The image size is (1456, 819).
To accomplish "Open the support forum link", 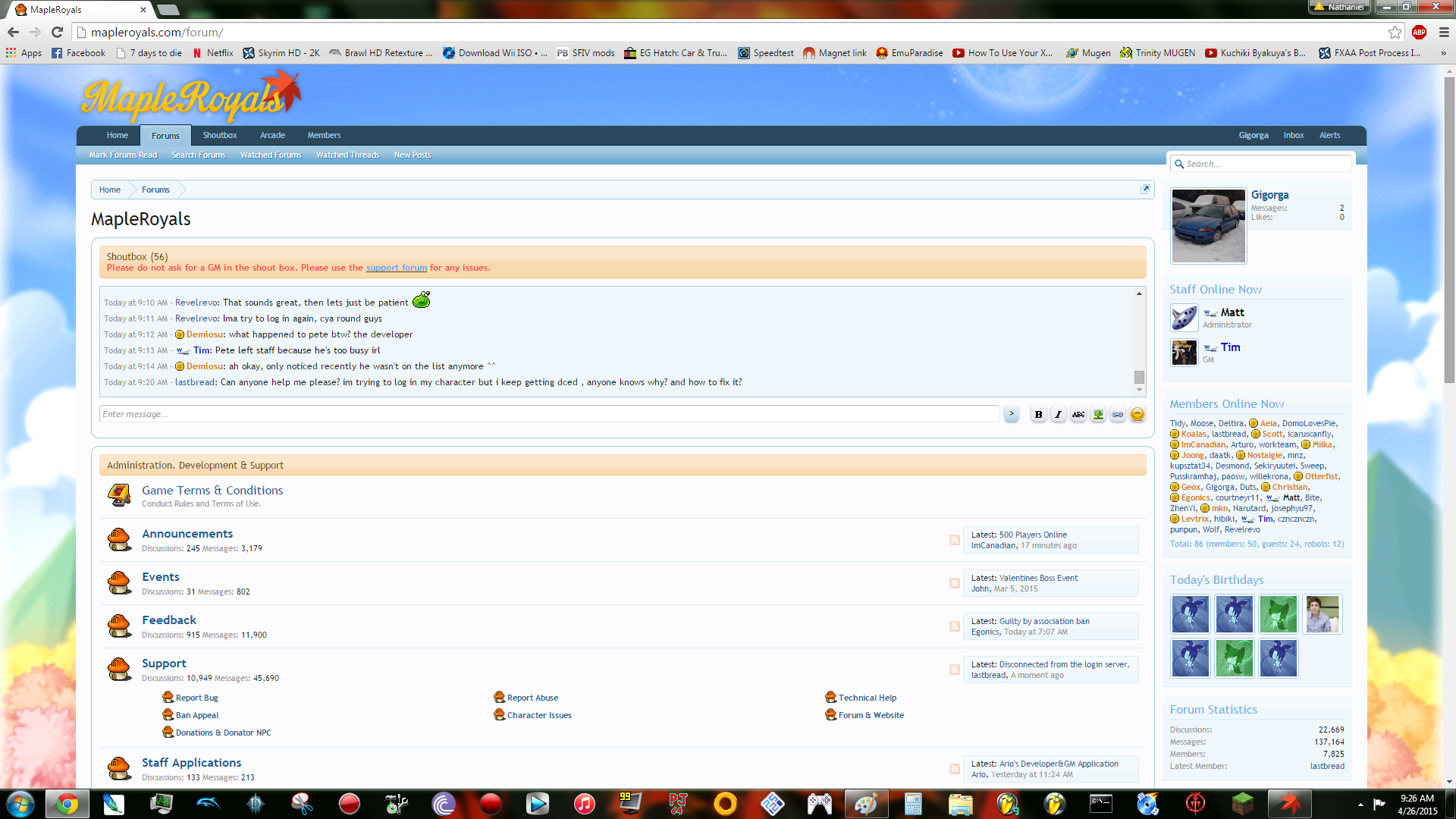I will (x=396, y=268).
